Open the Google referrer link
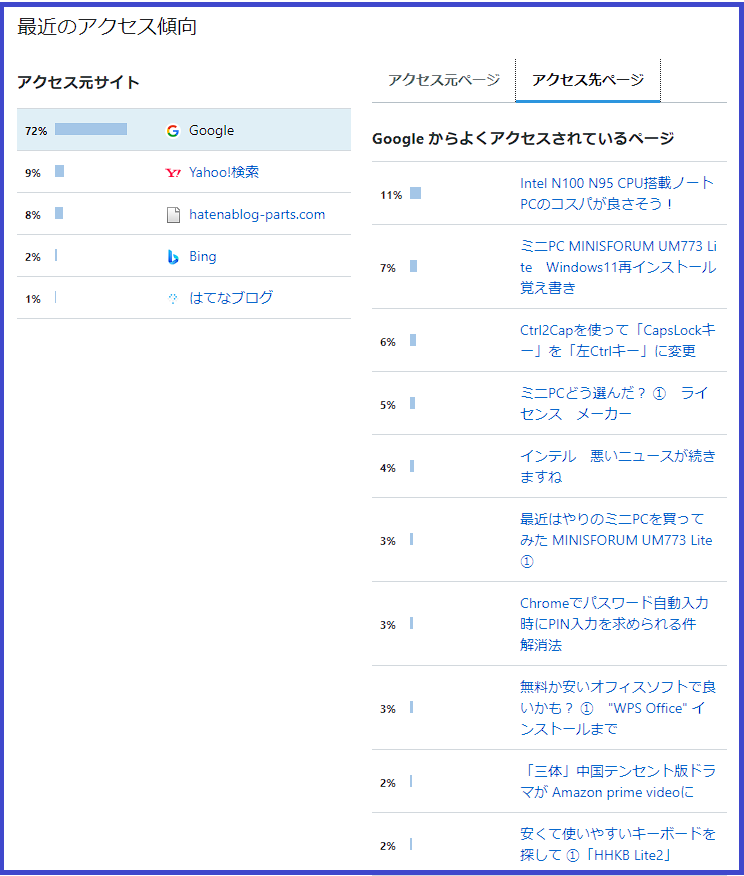 point(211,130)
